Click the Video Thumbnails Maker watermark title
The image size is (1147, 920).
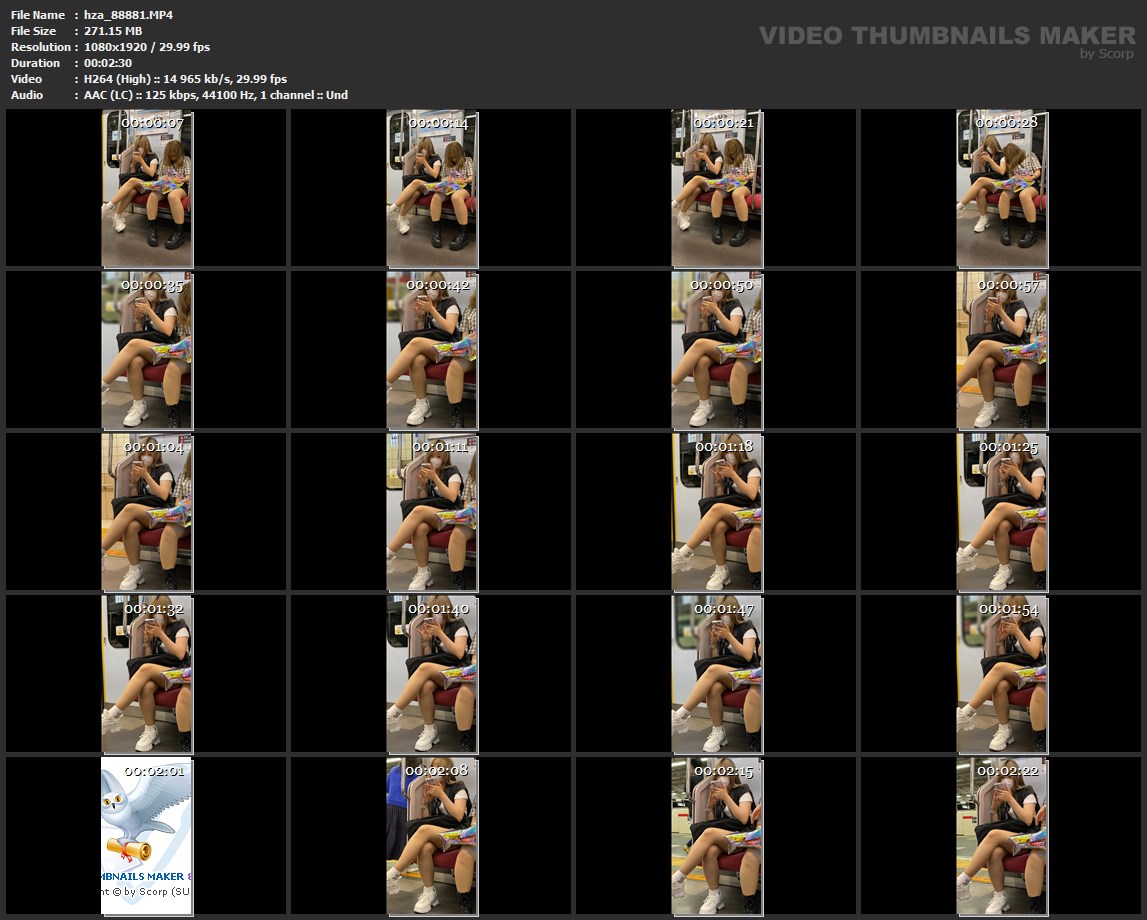coord(946,36)
